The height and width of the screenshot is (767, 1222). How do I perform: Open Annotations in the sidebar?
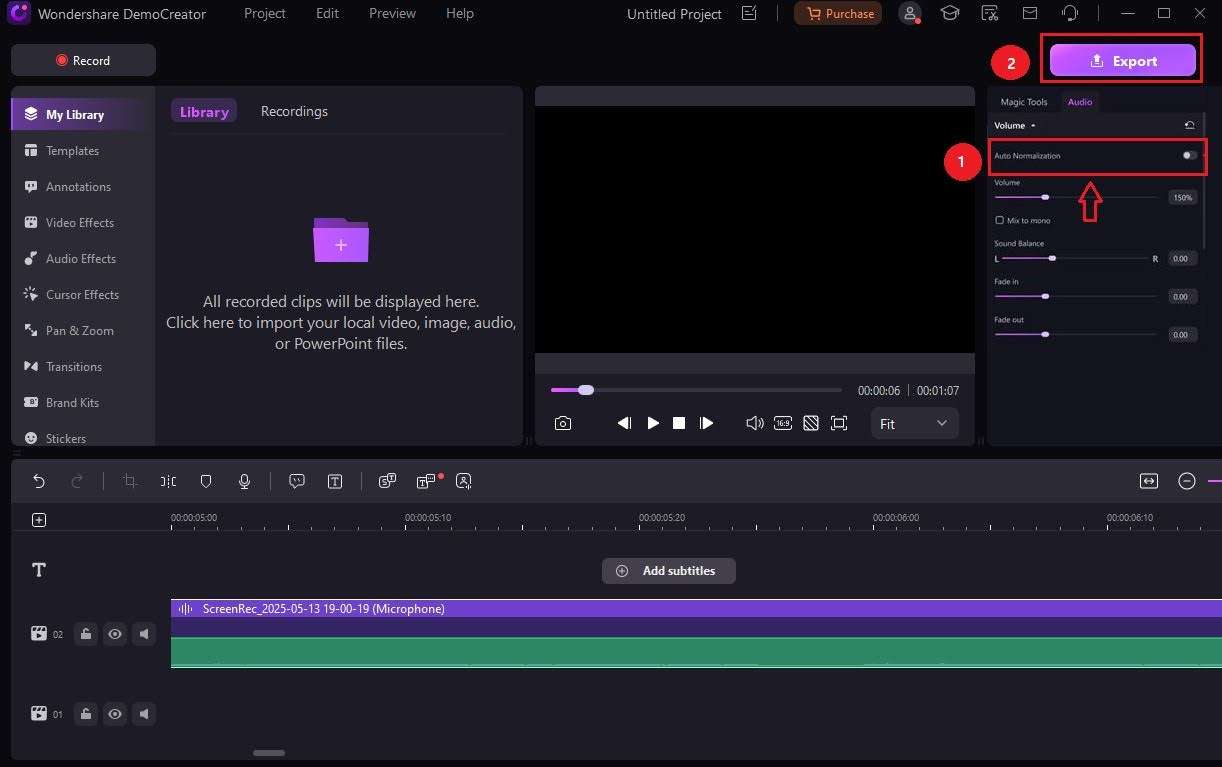(78, 186)
